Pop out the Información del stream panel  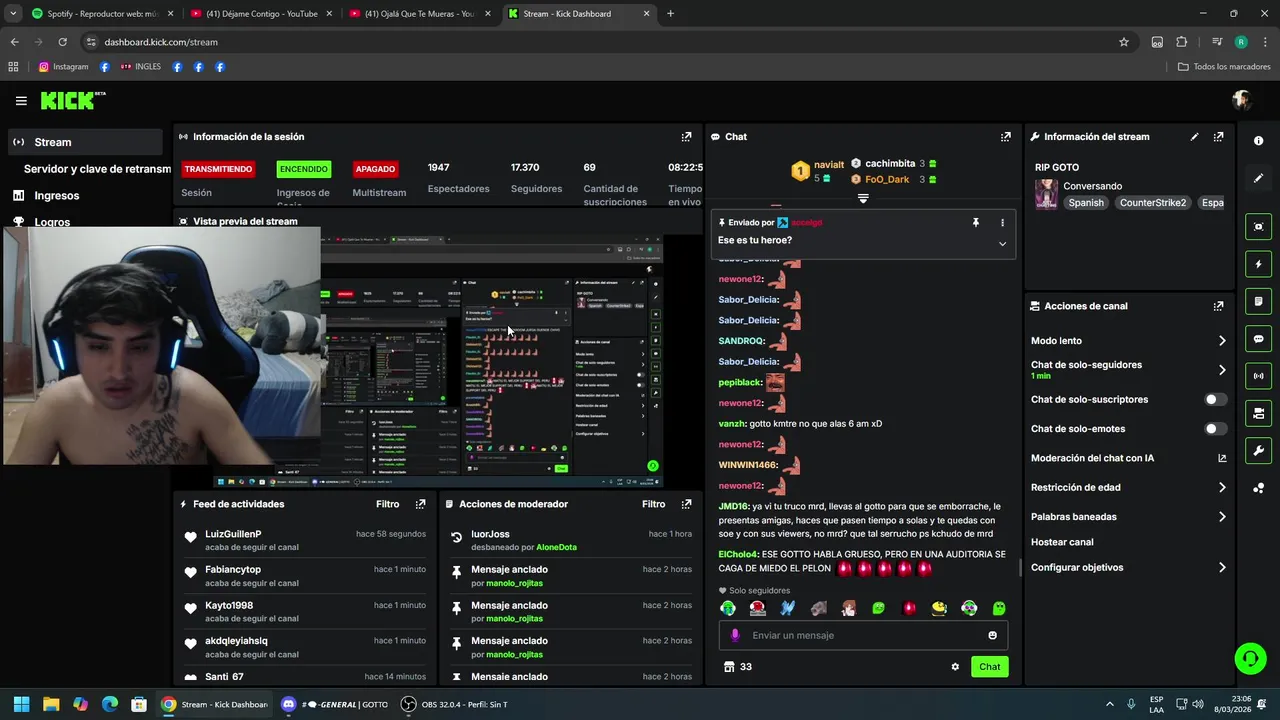[1218, 137]
